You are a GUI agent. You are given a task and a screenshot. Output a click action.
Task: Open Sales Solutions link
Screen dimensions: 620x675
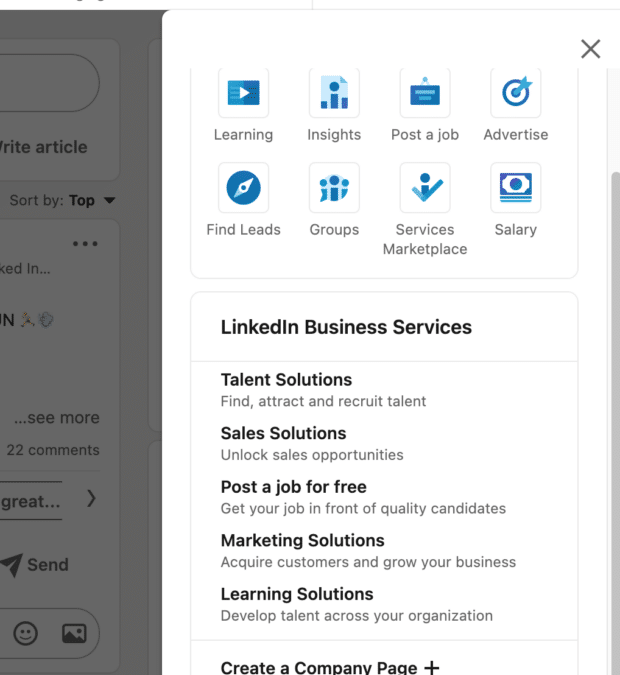tap(283, 433)
